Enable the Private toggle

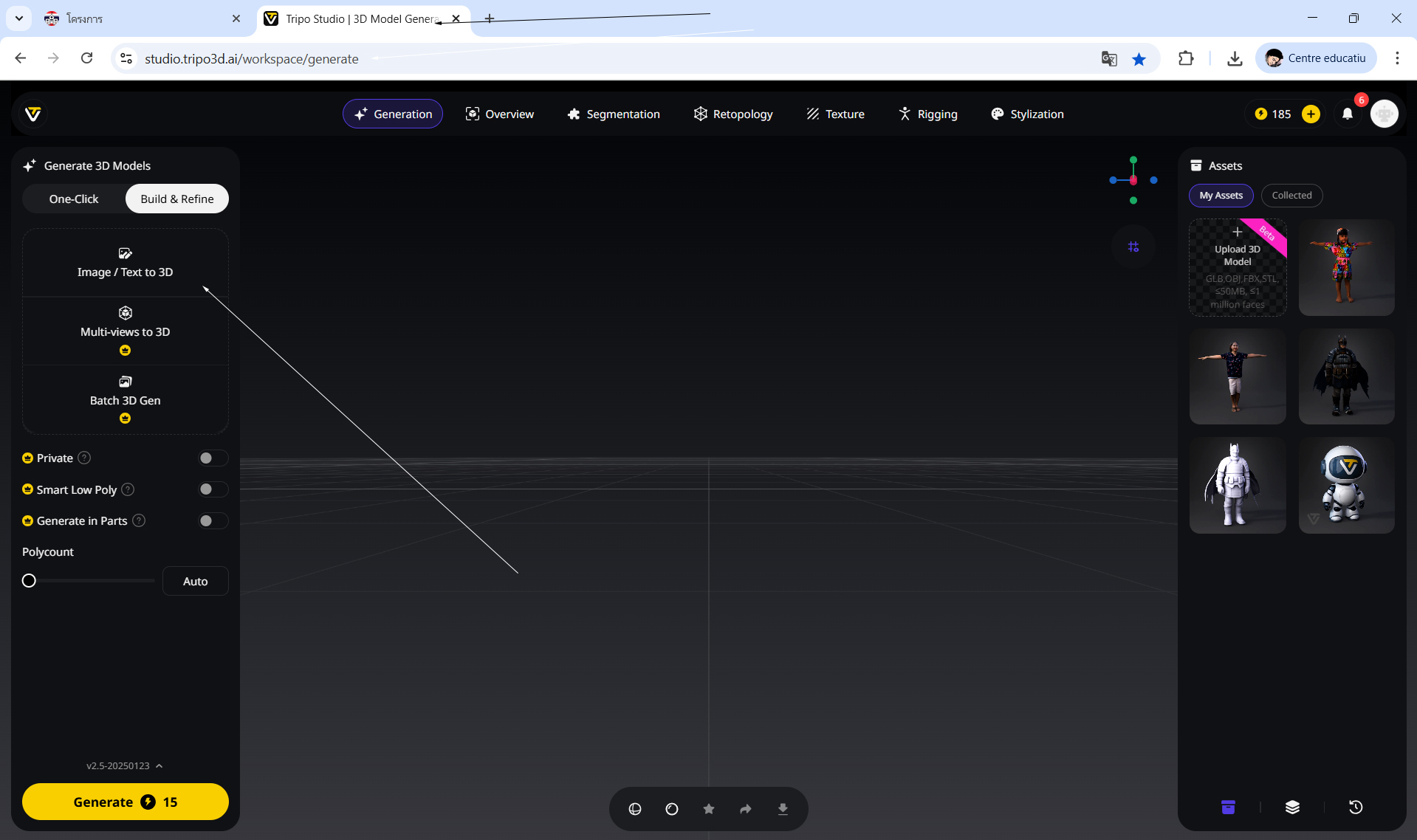(x=213, y=458)
